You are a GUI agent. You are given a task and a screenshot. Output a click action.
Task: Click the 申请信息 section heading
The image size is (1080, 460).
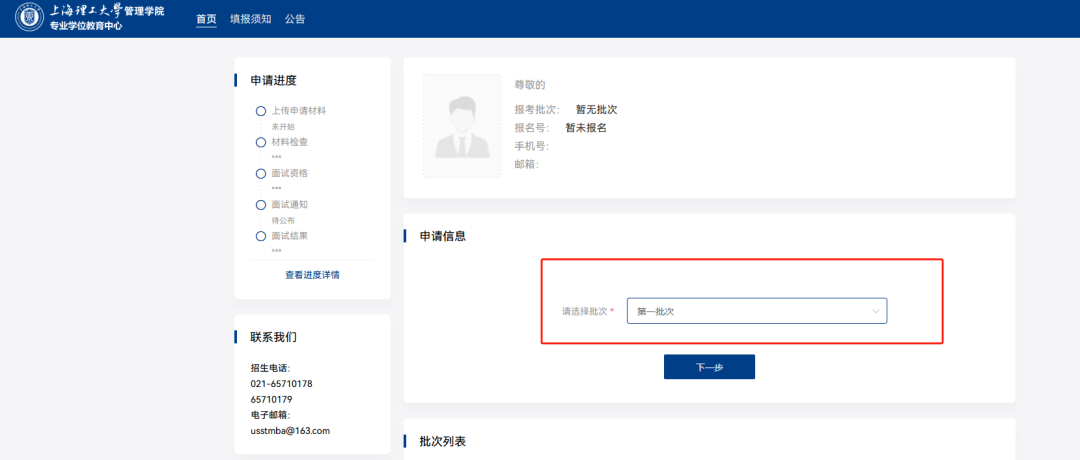(x=443, y=236)
